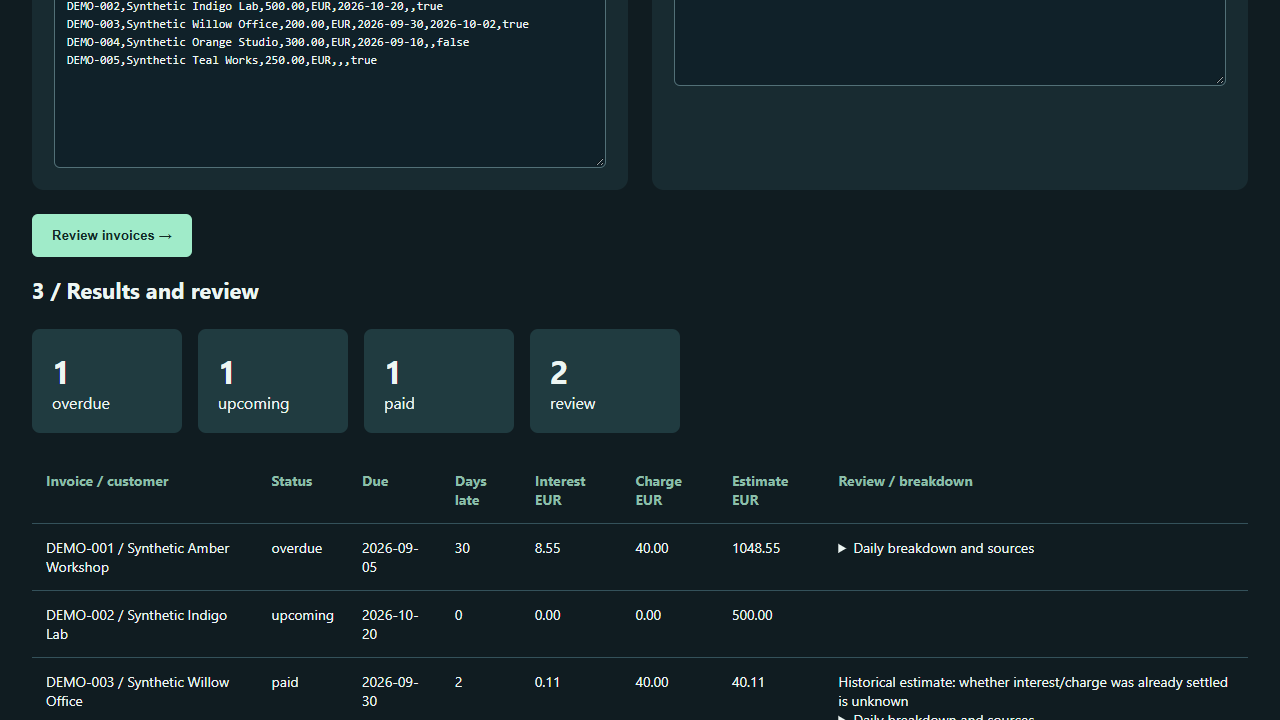Click interest value "0.11"
The image size is (1280, 720).
tap(547, 682)
